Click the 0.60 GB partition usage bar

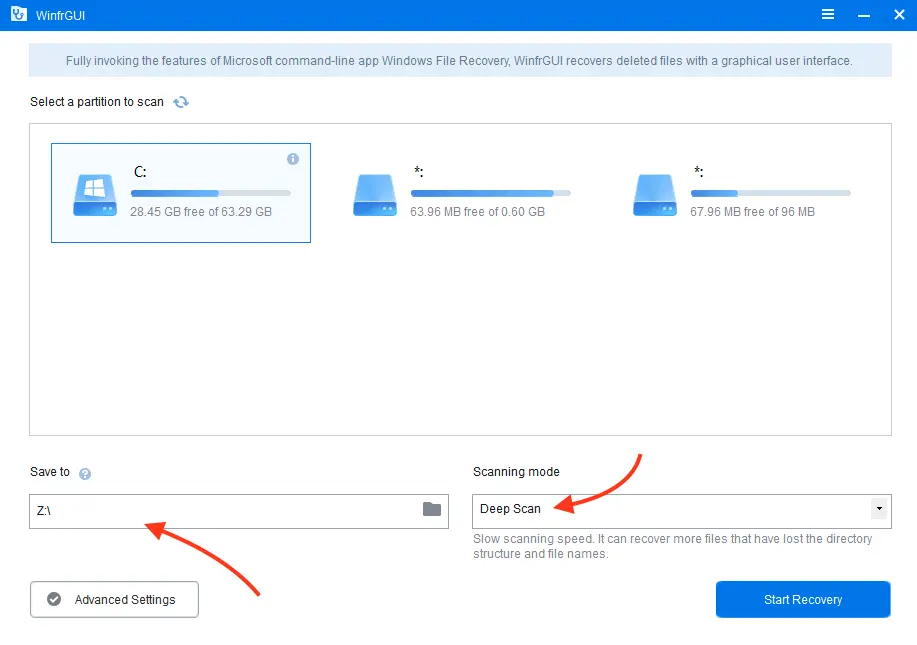(x=490, y=193)
